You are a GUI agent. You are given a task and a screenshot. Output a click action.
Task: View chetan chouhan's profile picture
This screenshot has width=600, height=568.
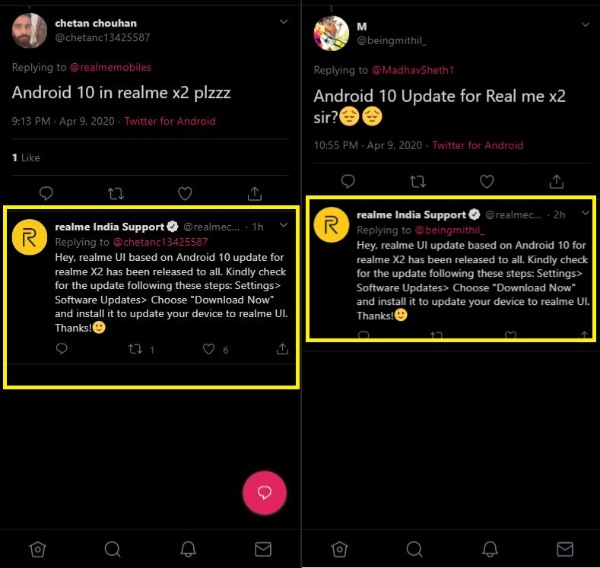click(29, 31)
